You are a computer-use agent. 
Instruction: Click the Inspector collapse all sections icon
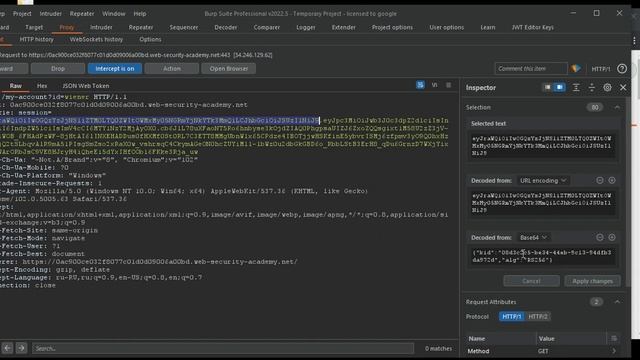[x=591, y=87]
